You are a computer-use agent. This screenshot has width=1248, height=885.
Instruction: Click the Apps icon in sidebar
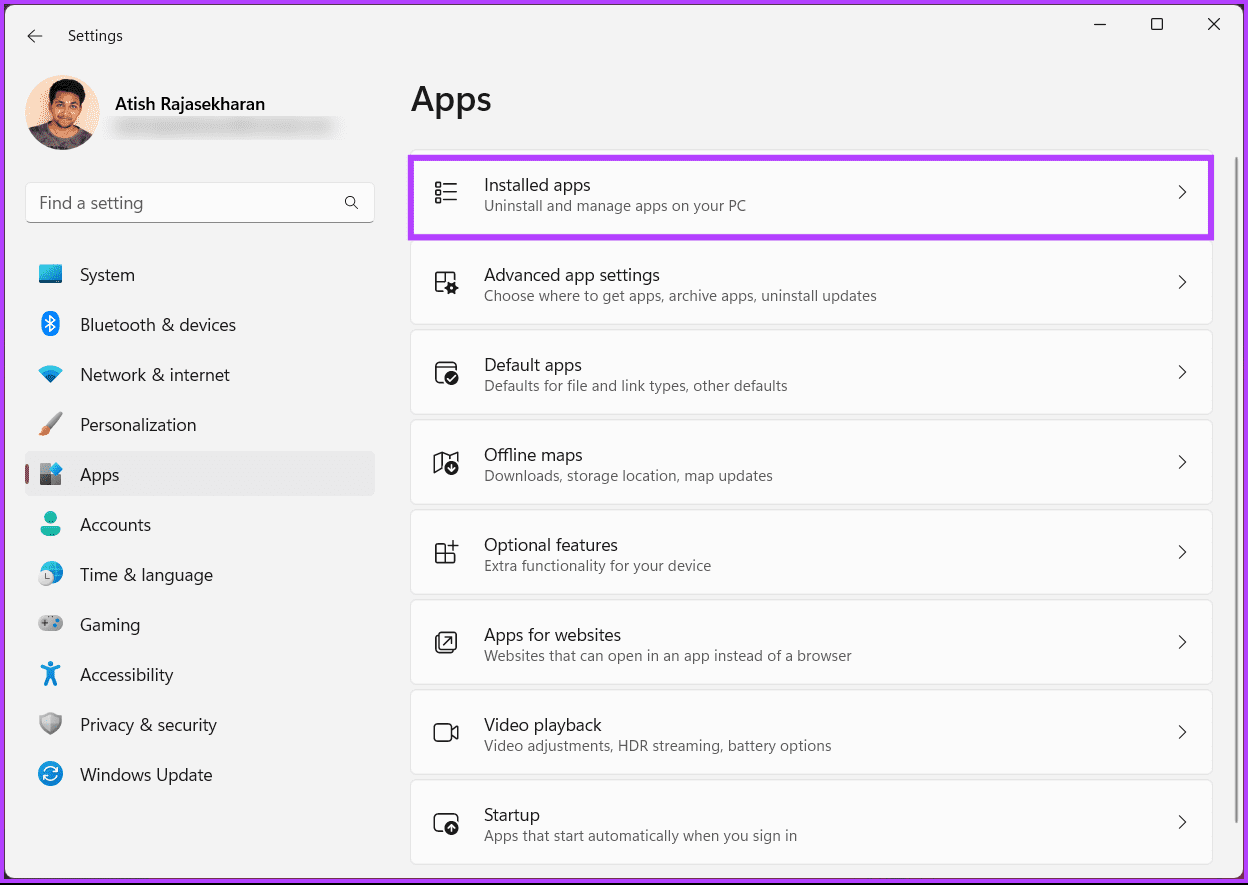[51, 474]
